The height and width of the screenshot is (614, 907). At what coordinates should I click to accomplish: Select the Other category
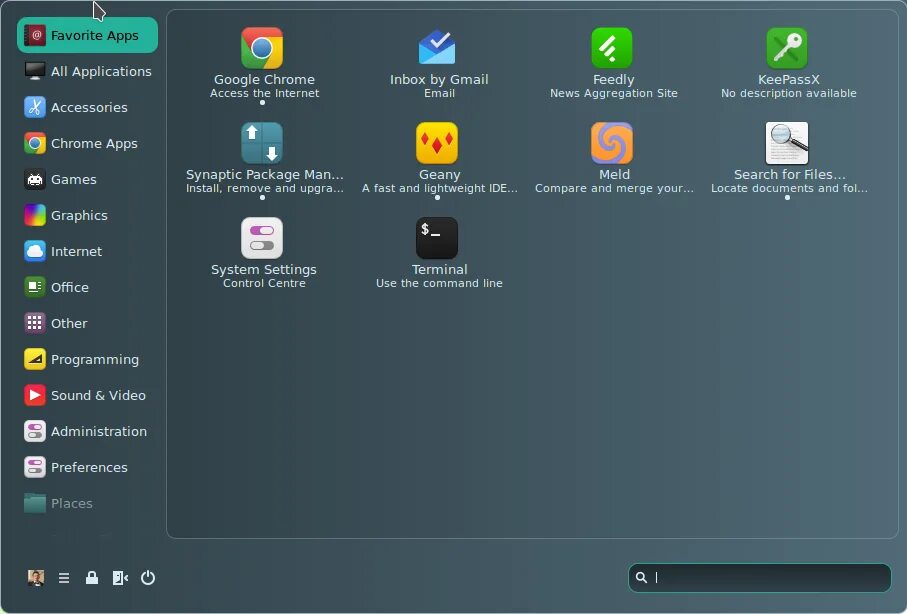(87, 323)
